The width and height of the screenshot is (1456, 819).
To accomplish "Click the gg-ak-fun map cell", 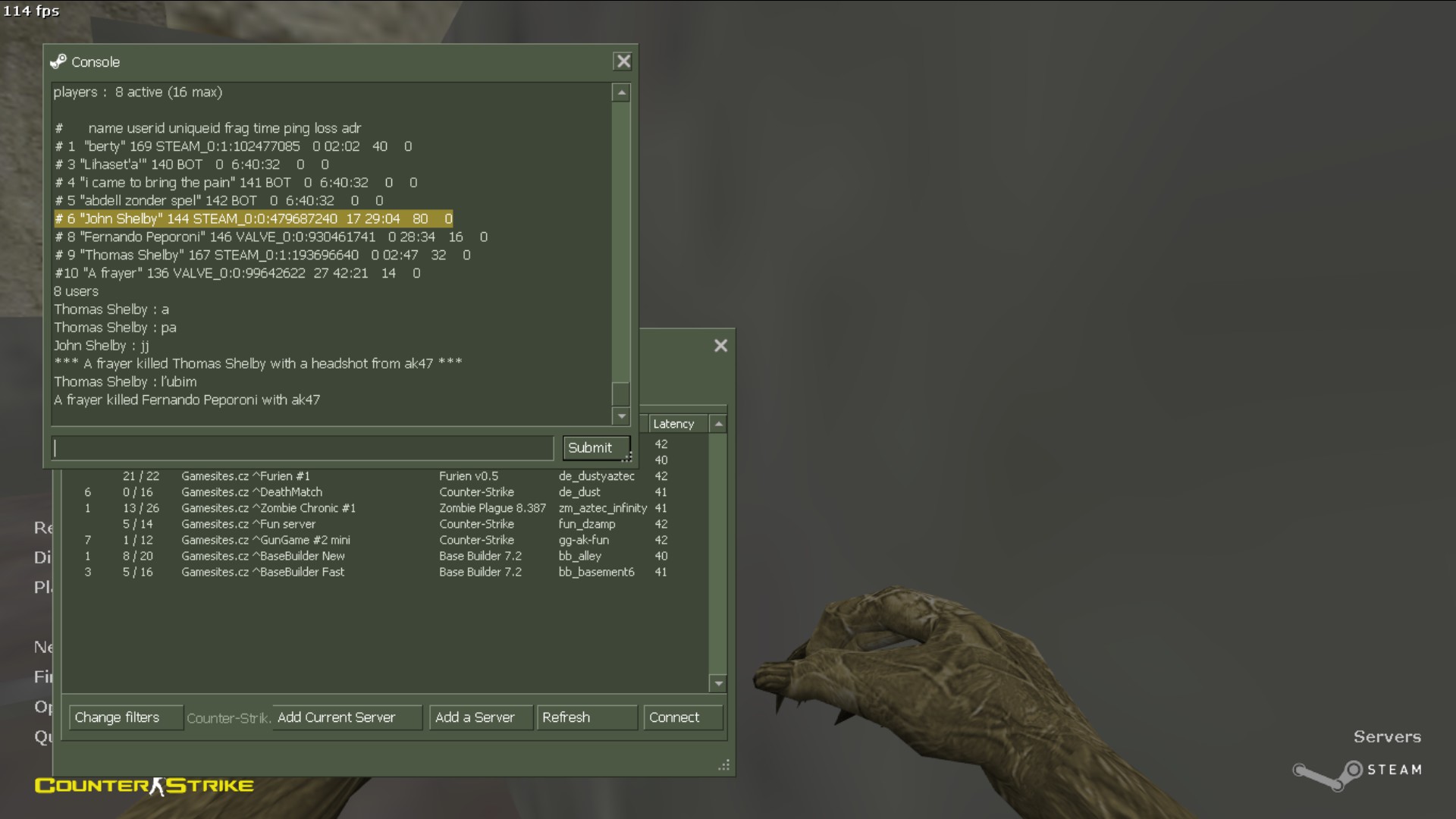I will point(584,540).
